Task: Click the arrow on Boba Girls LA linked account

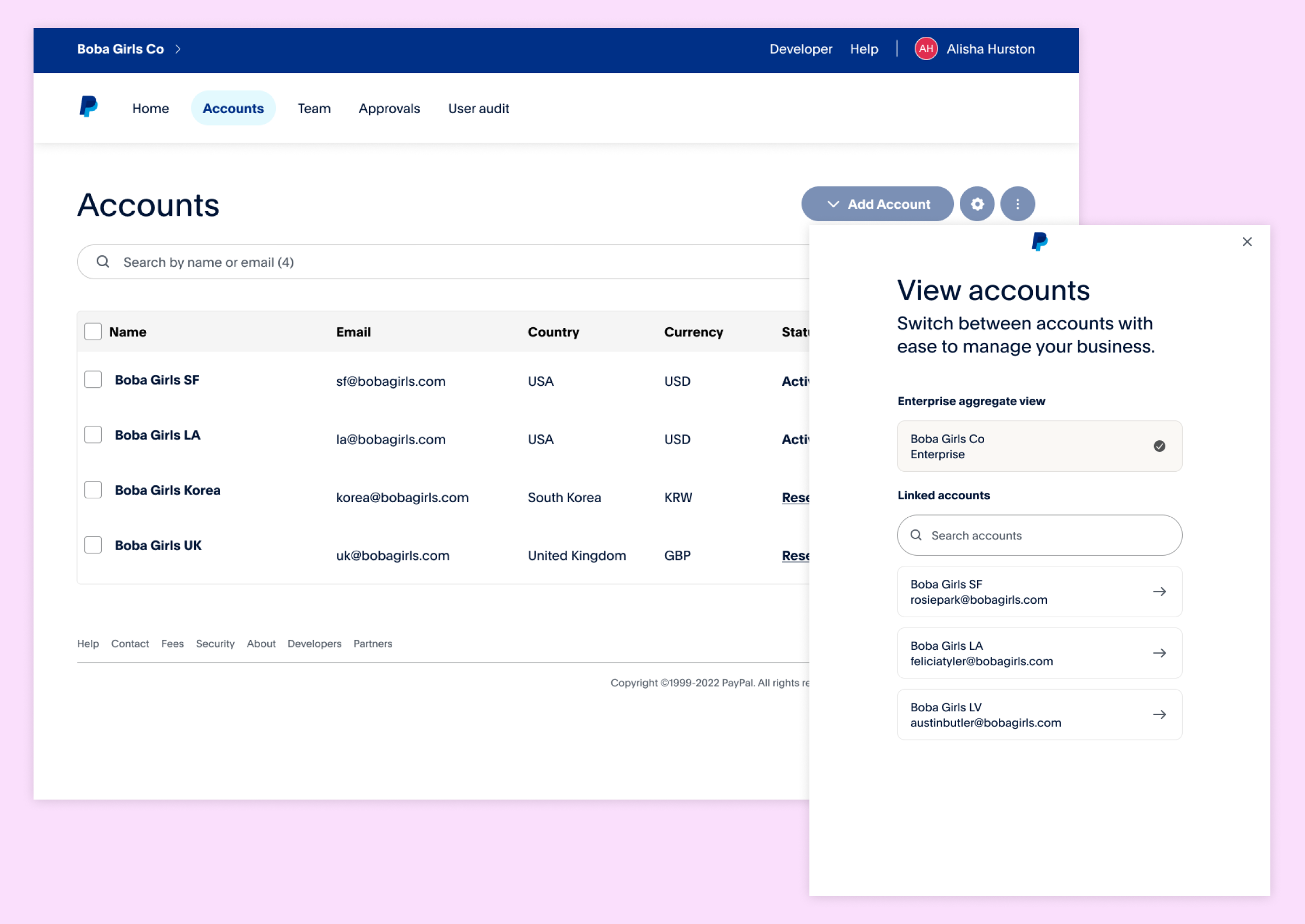Action: pos(1159,653)
